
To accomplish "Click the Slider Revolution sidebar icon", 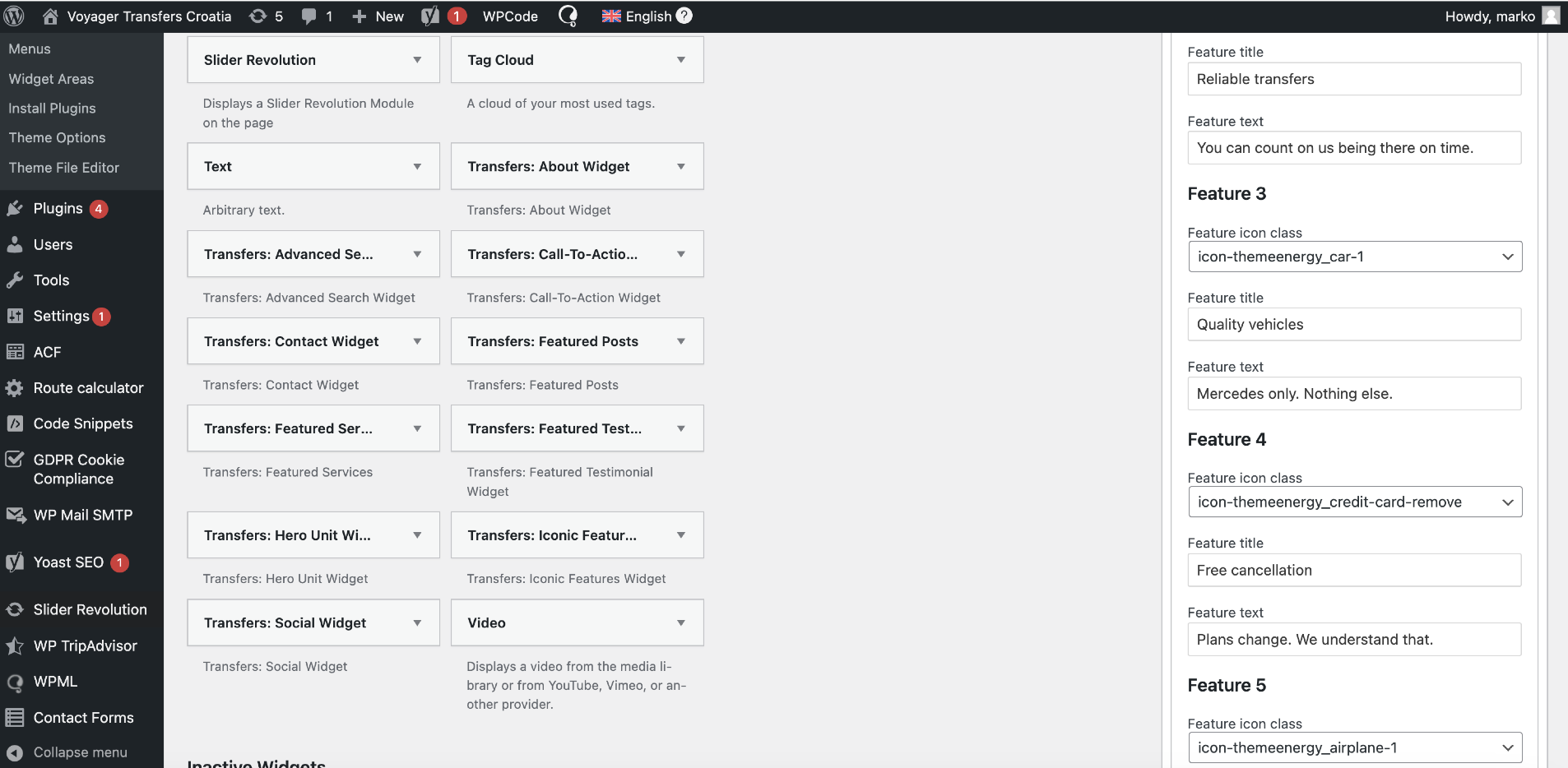I will 15,609.
